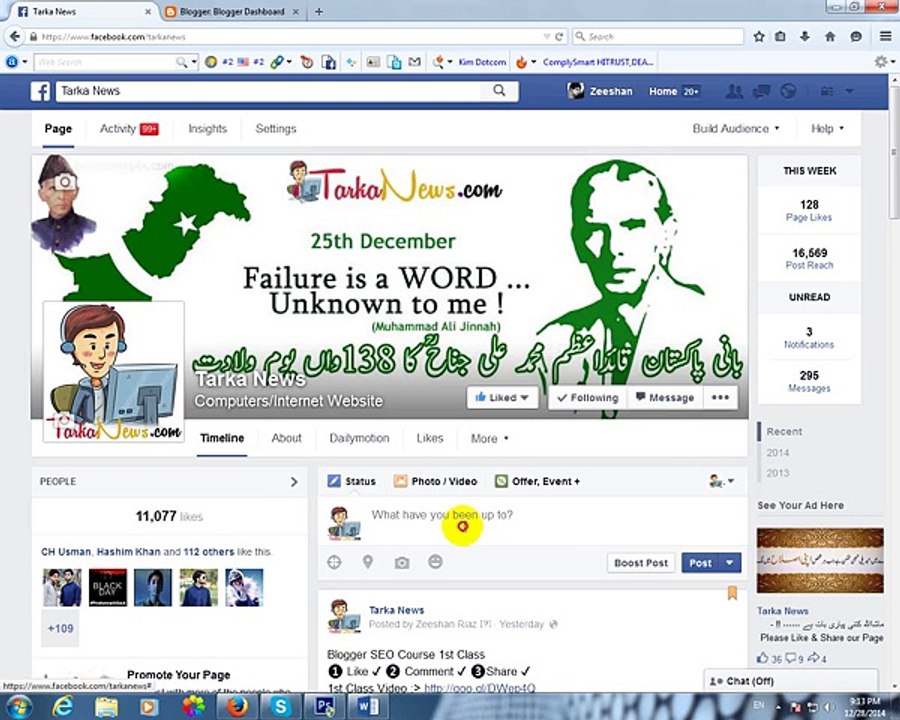Open the Insights tab
This screenshot has width=900, height=720.
coord(208,129)
